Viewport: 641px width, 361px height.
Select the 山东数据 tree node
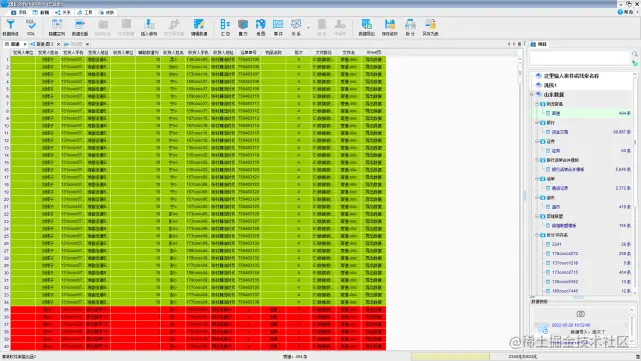pos(554,94)
